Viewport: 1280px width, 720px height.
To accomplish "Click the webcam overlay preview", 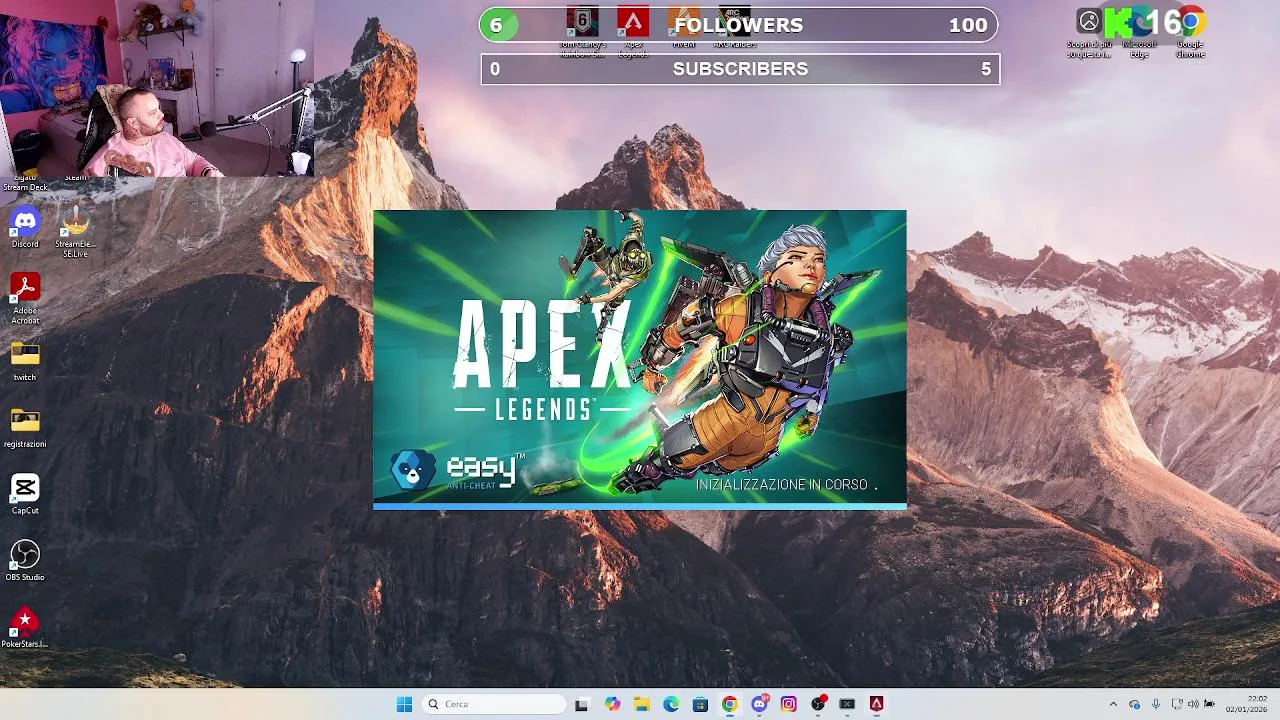I will [x=157, y=88].
